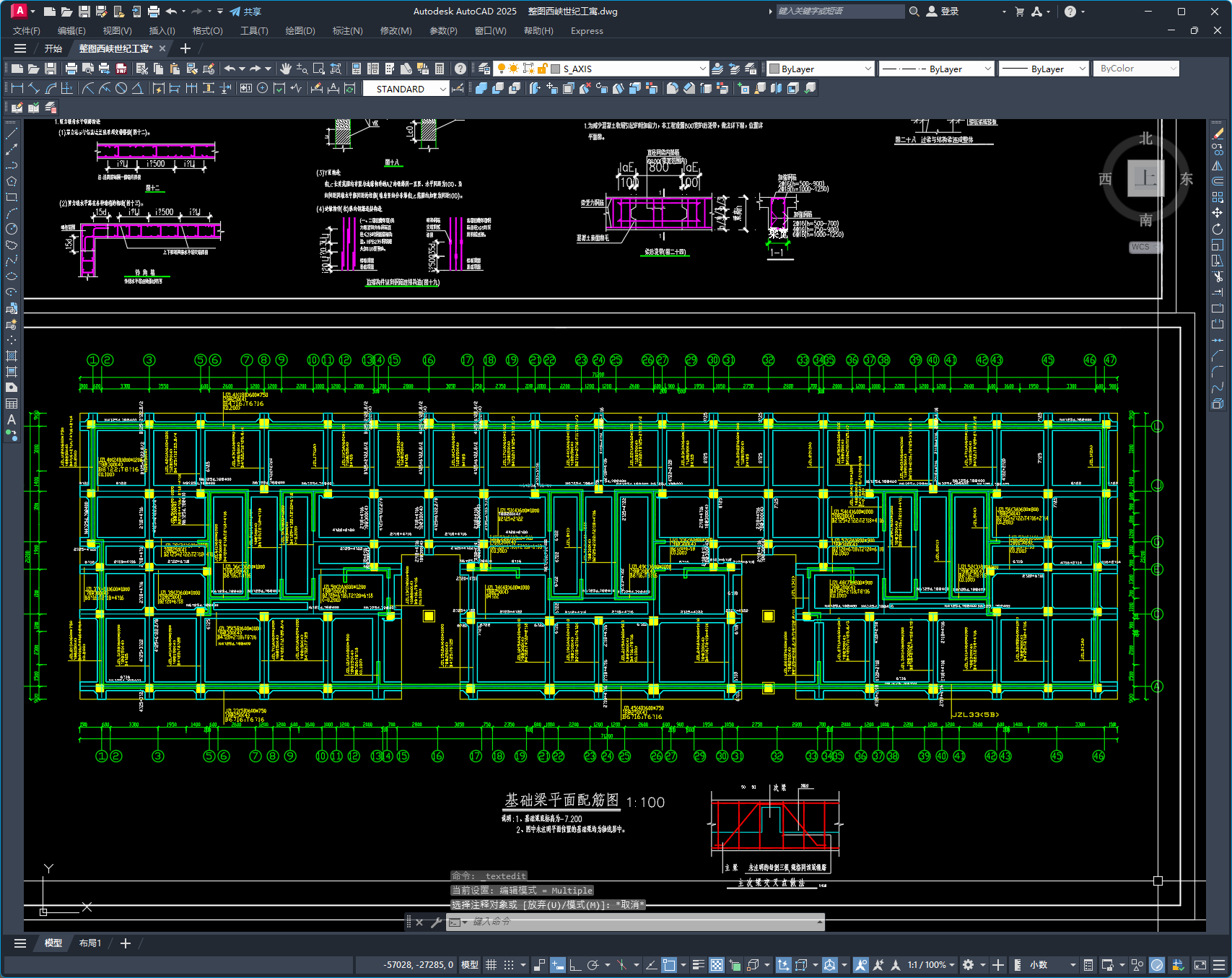Select the Aligned dimension tool

point(34,88)
